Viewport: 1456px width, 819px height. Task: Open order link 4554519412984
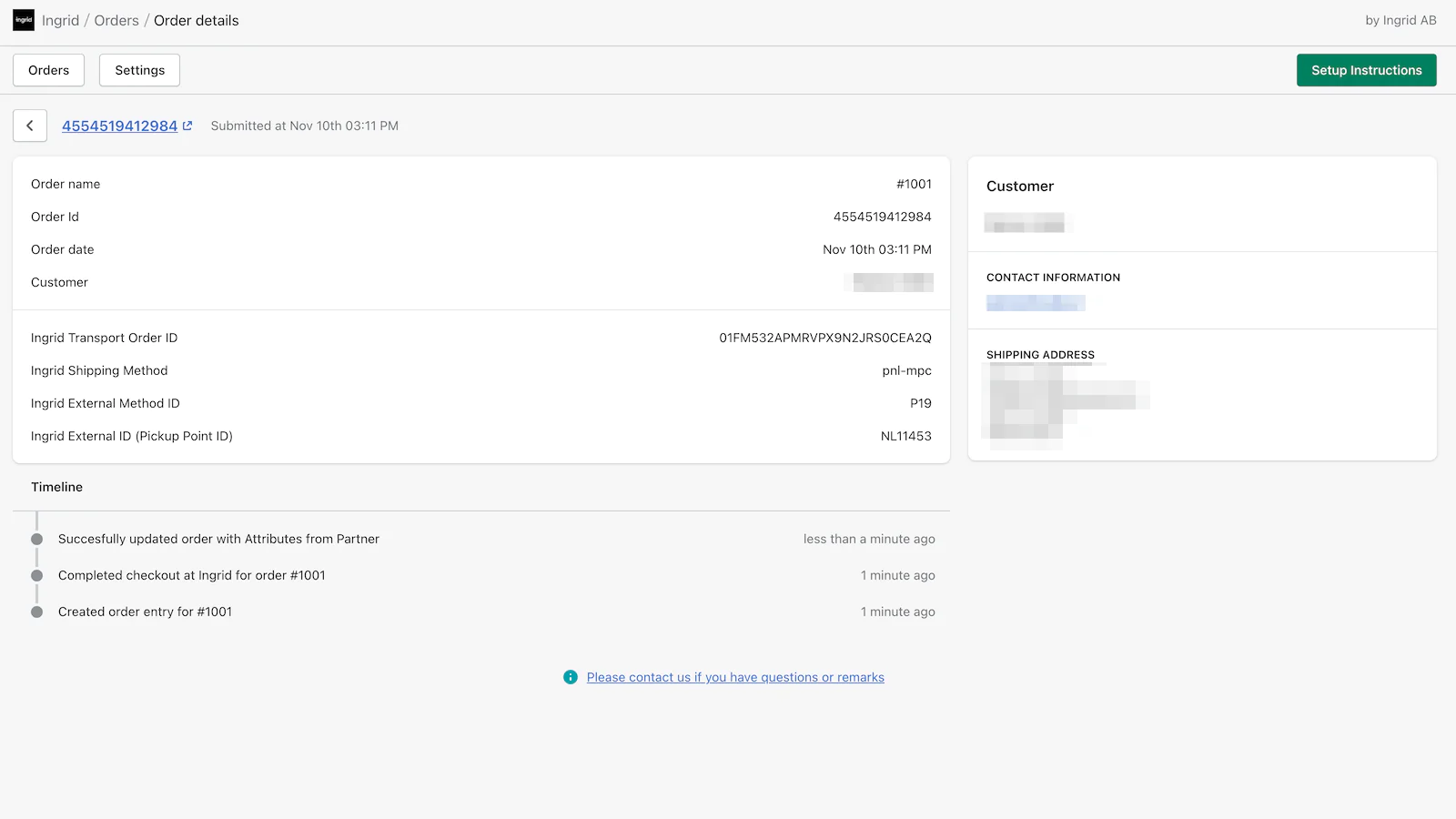coord(119,126)
